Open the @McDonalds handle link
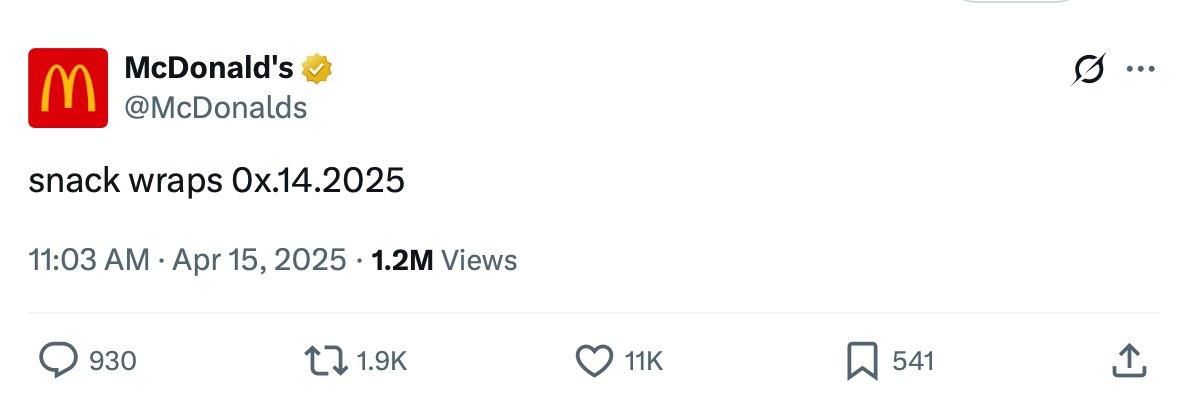 coord(215,107)
